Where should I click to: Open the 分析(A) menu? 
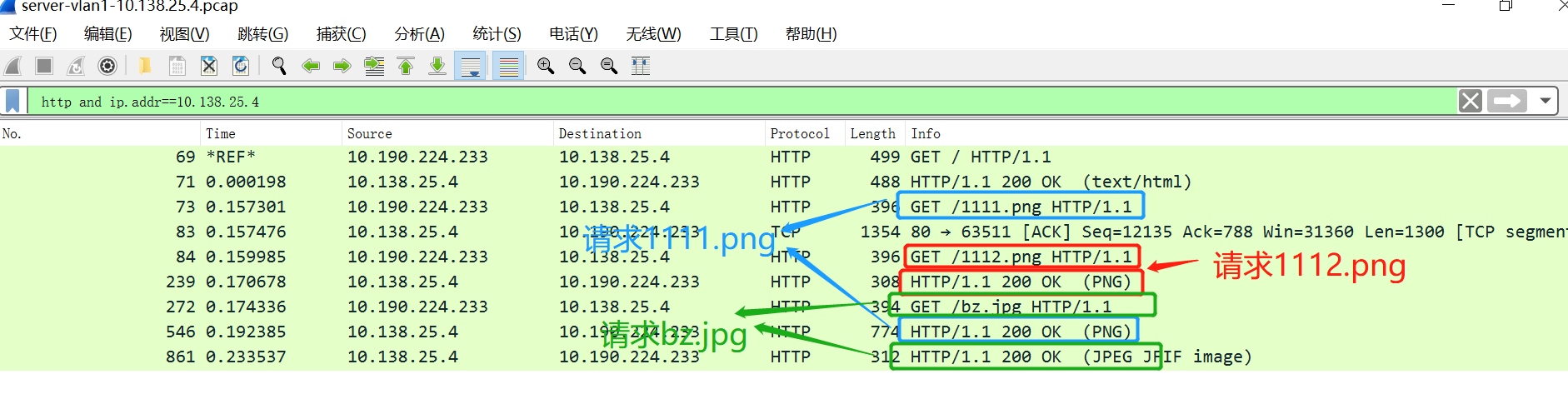419,34
